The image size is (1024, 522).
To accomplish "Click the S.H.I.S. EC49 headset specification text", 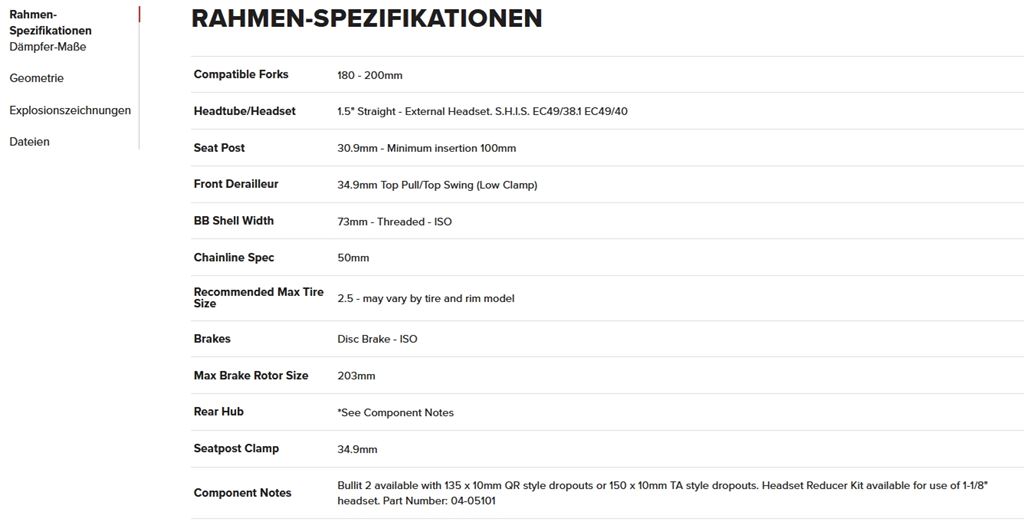I will point(482,111).
